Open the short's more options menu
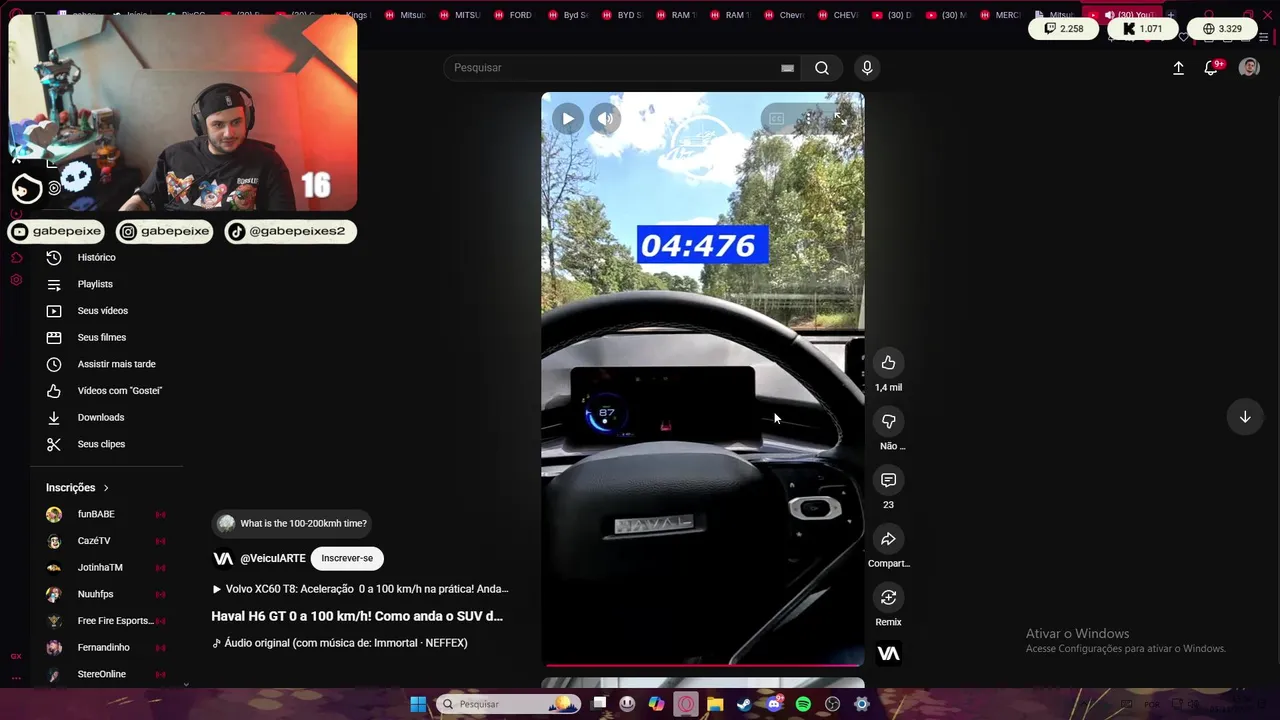Image resolution: width=1280 pixels, height=720 pixels. click(x=808, y=119)
